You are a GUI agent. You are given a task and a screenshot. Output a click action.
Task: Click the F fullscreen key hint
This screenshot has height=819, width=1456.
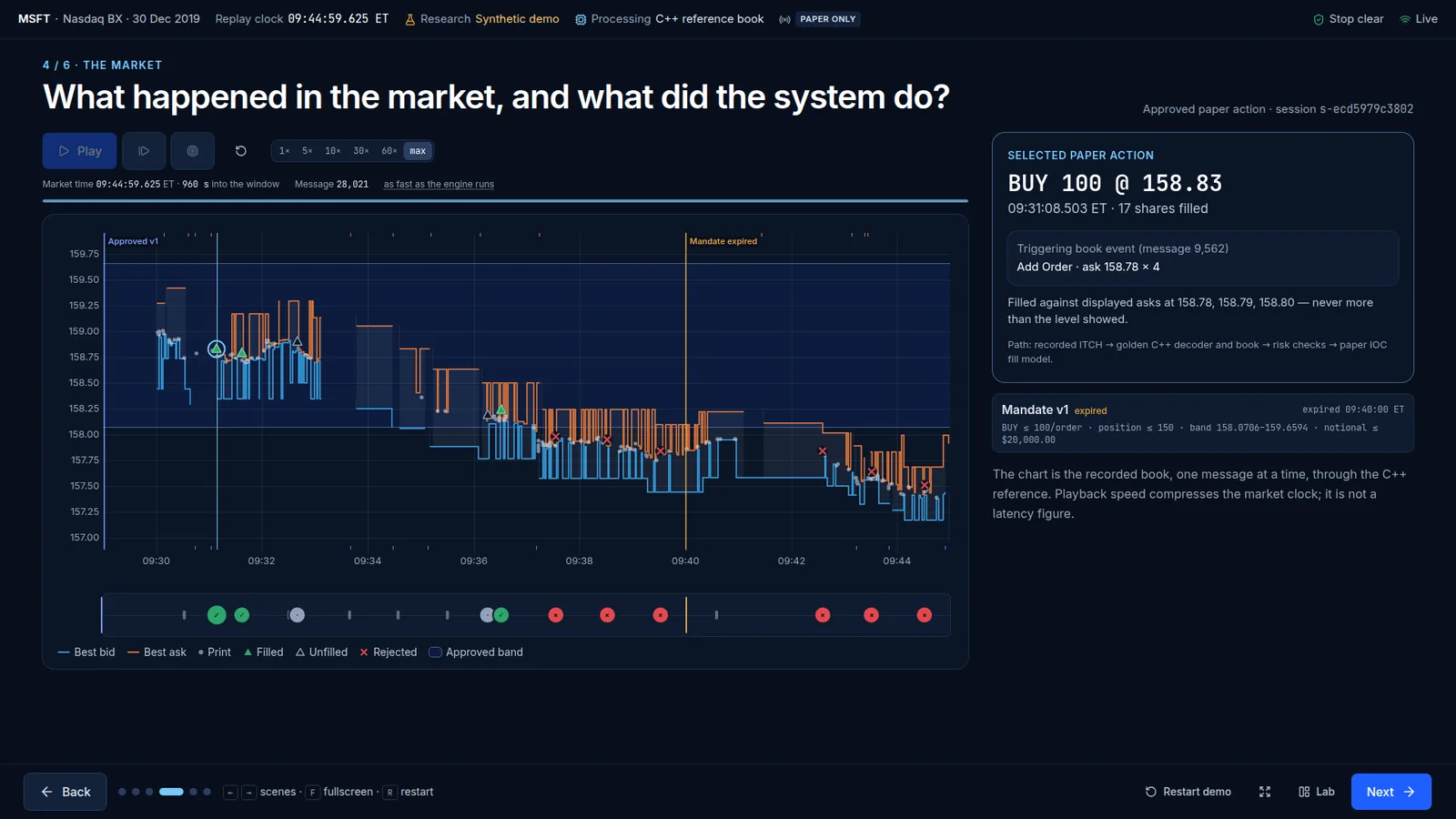[312, 792]
